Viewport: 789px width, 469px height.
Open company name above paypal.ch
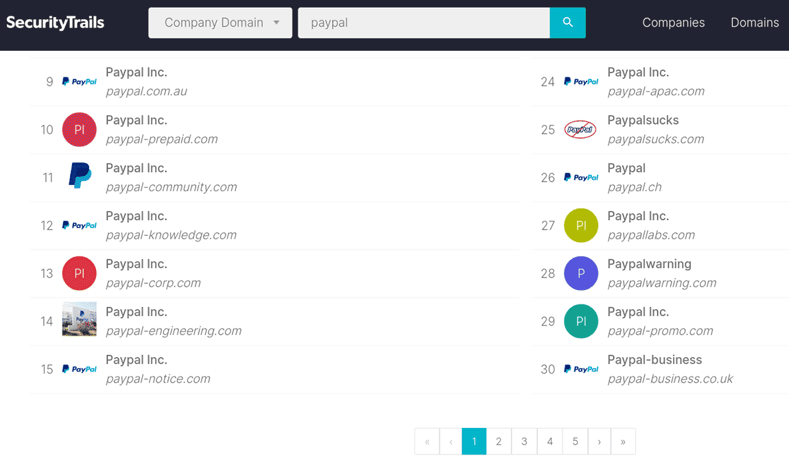626,168
